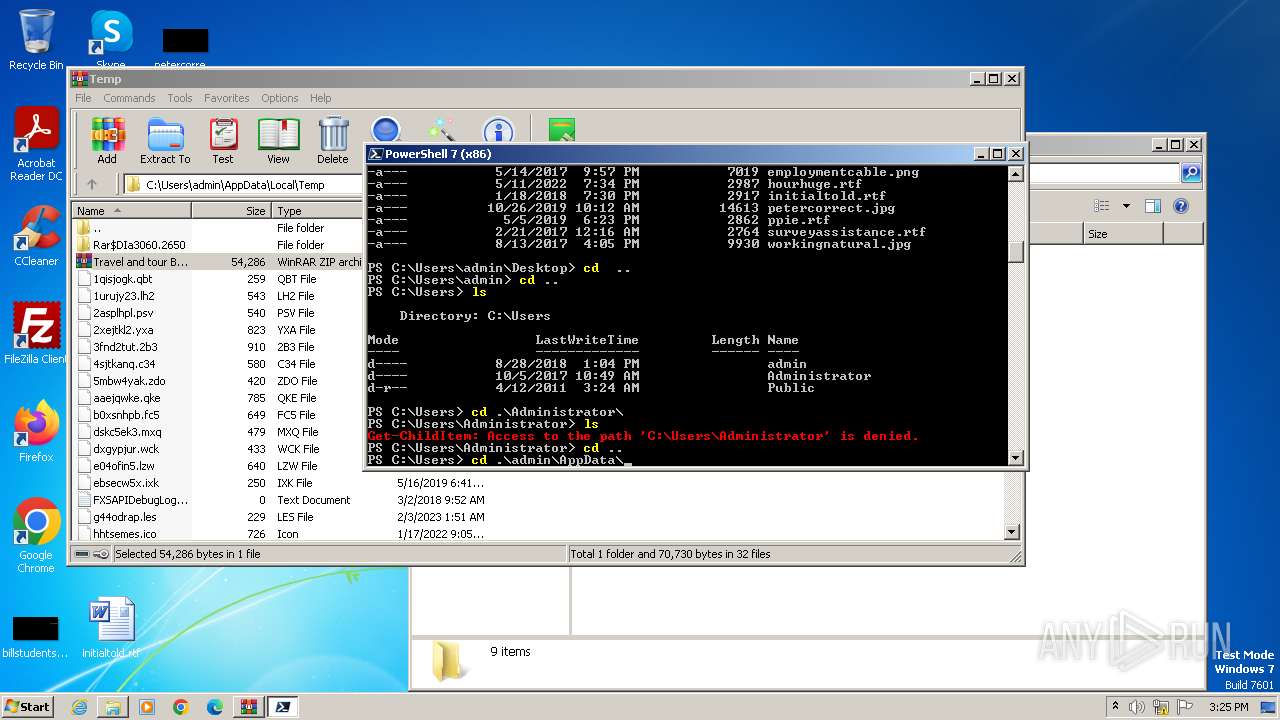The width and height of the screenshot is (1280, 720).
Task: Sort file list by Size column header
Action: click(x=232, y=211)
